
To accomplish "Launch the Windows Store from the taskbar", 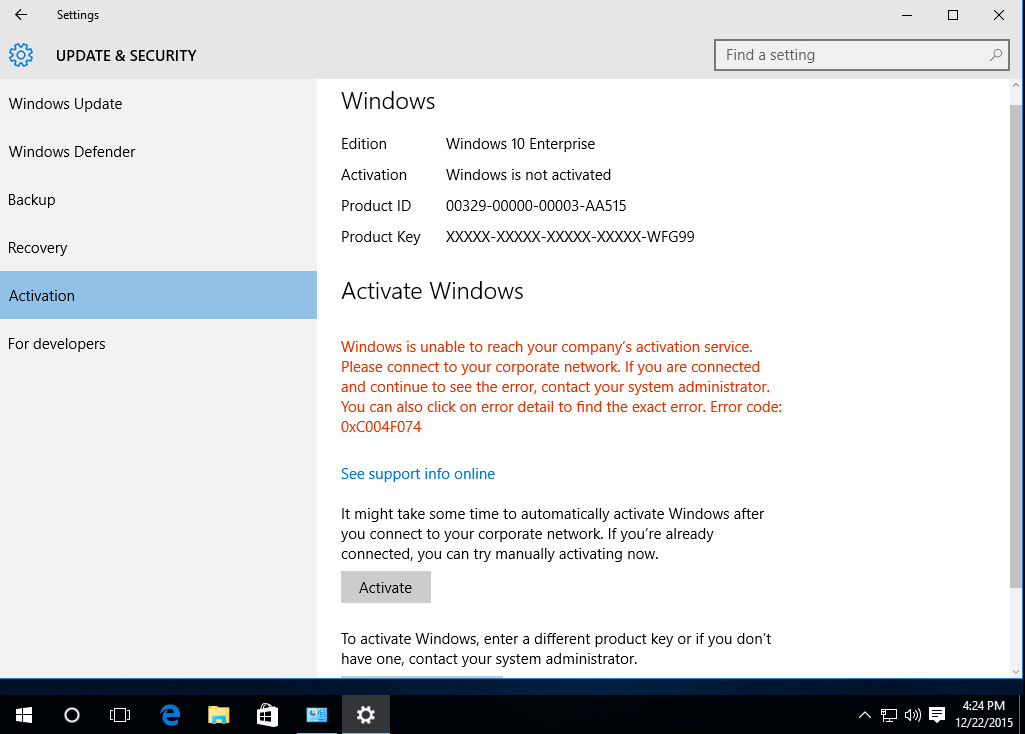I will coord(267,714).
